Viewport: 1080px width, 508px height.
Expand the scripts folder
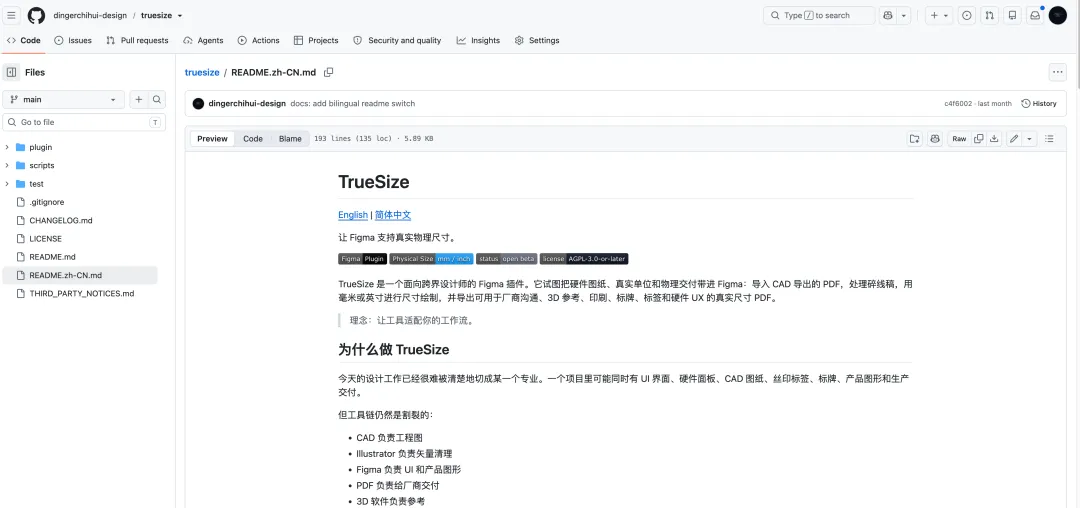pyautogui.click(x=7, y=165)
